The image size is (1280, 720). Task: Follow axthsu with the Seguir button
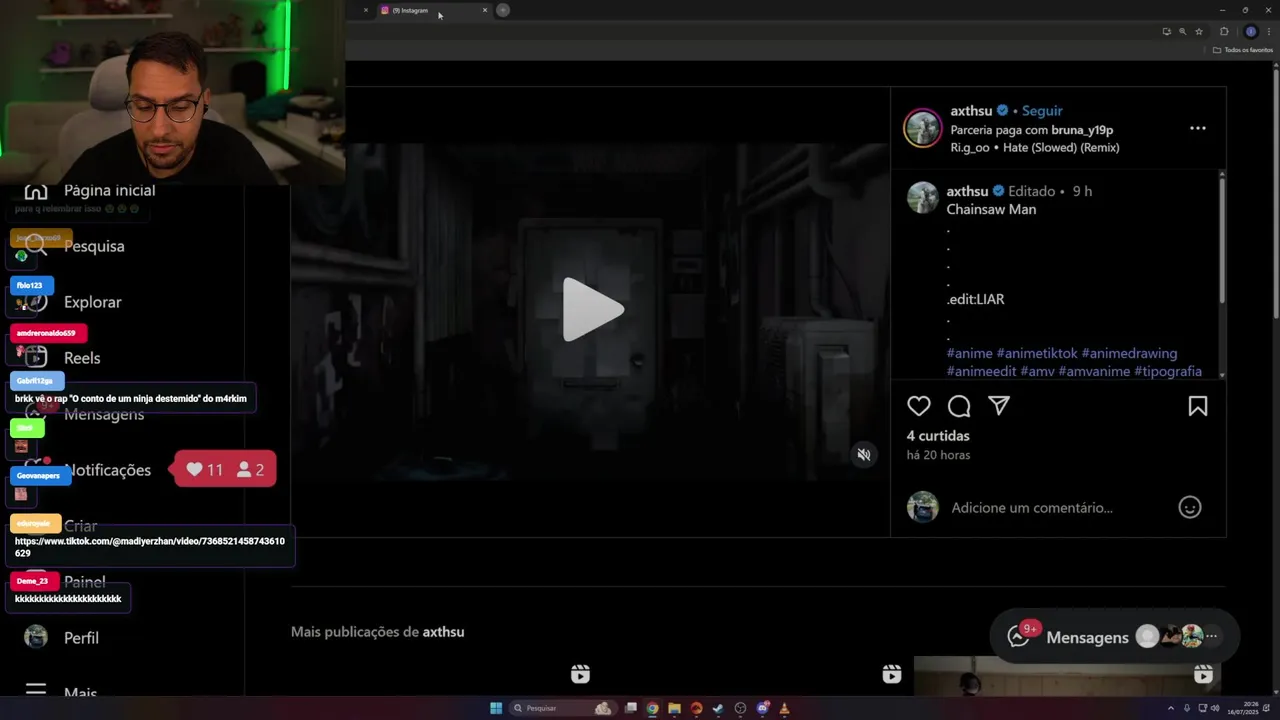1042,111
